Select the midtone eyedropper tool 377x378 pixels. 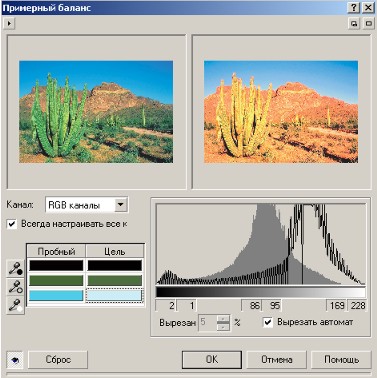(15, 287)
